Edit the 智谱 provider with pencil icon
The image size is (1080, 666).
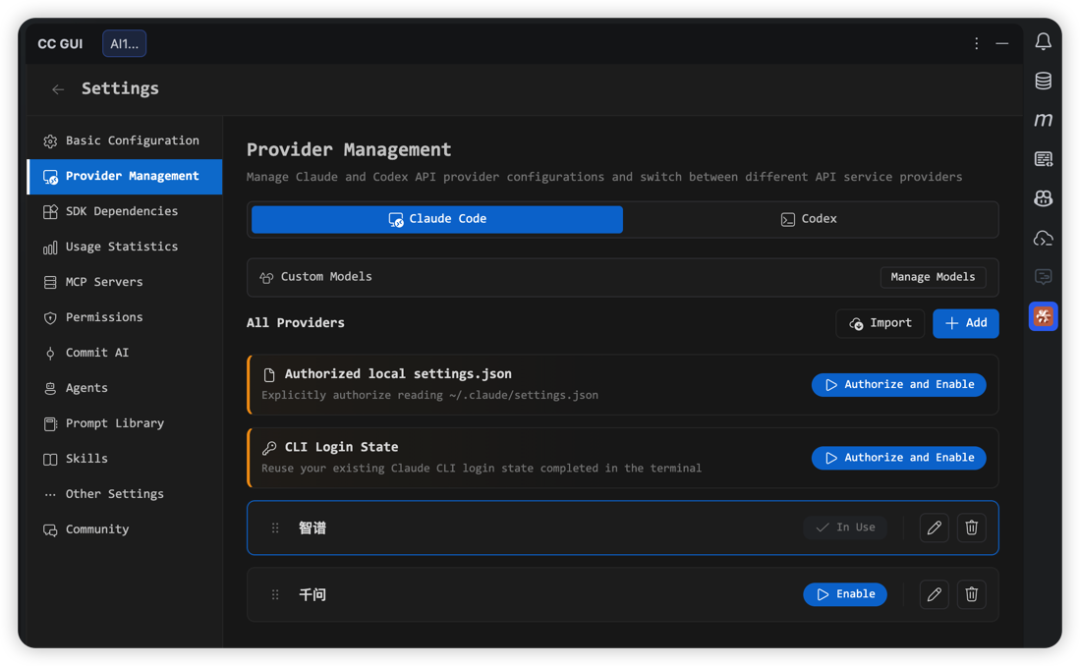point(934,528)
